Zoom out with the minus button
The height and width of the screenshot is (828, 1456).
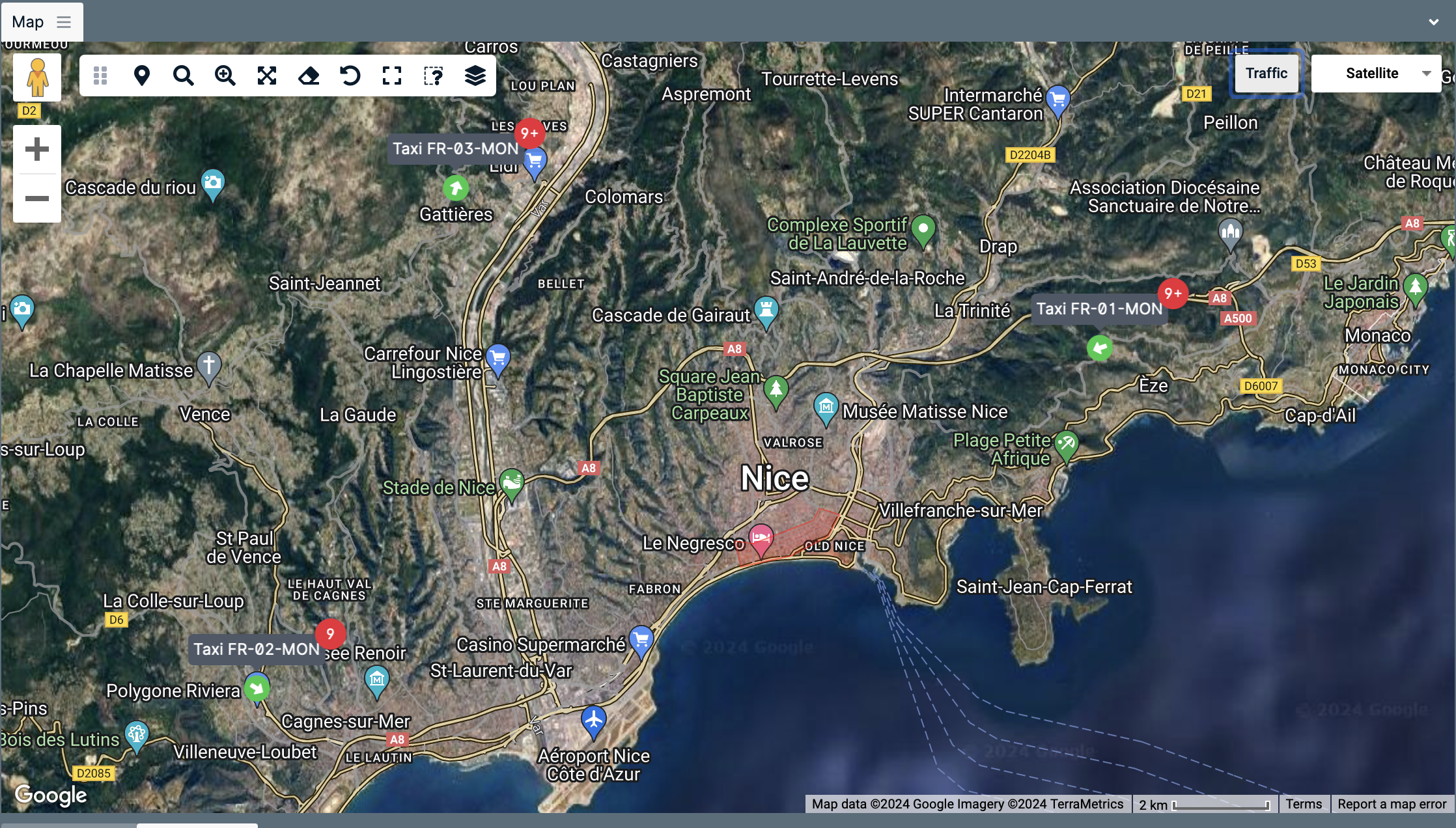click(37, 199)
